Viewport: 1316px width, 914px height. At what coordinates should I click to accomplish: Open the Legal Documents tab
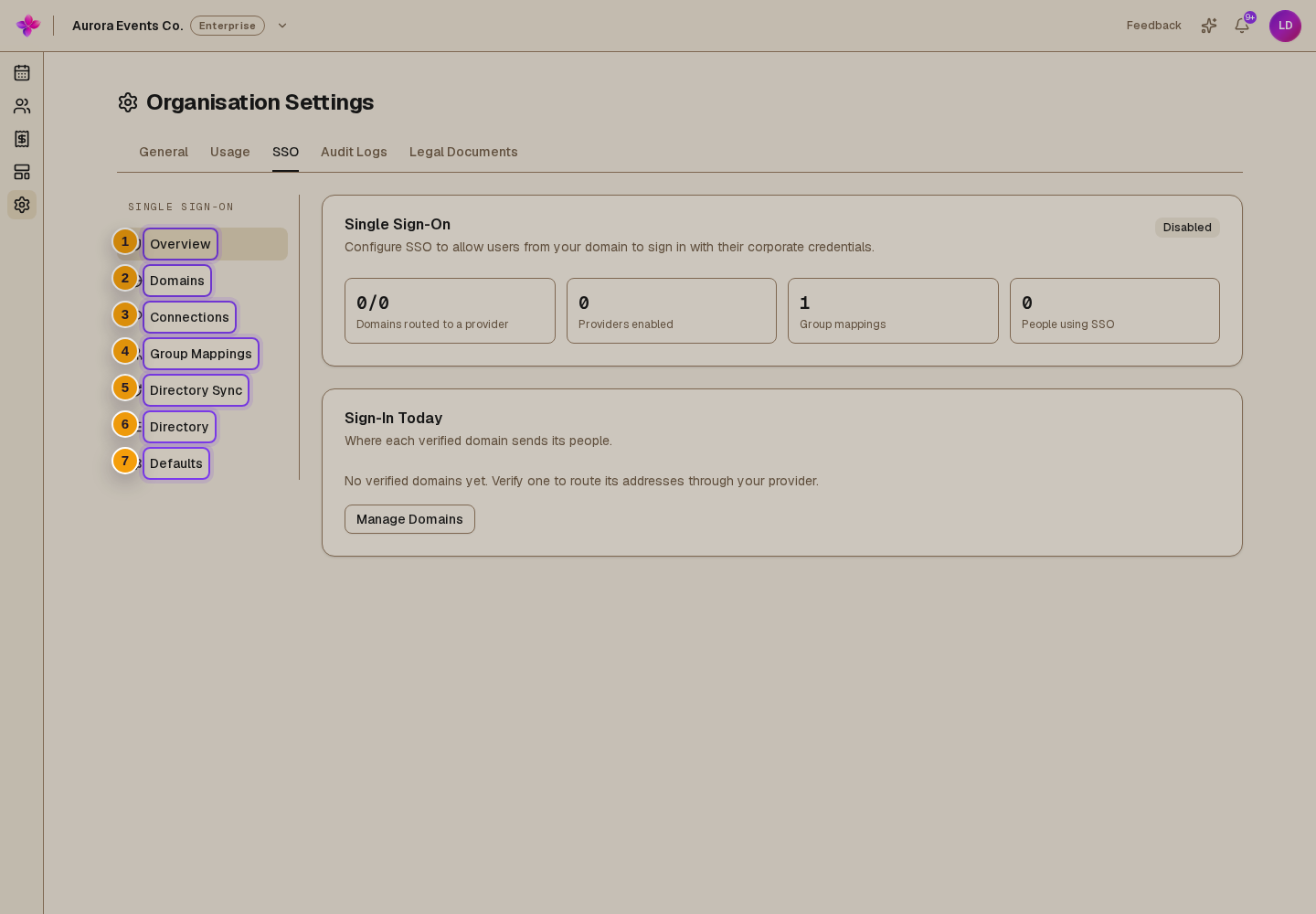pos(463,152)
